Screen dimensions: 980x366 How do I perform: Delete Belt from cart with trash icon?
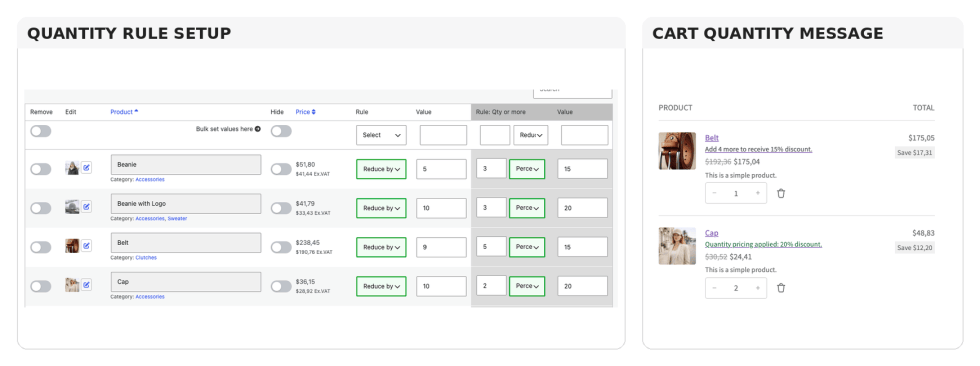781,194
